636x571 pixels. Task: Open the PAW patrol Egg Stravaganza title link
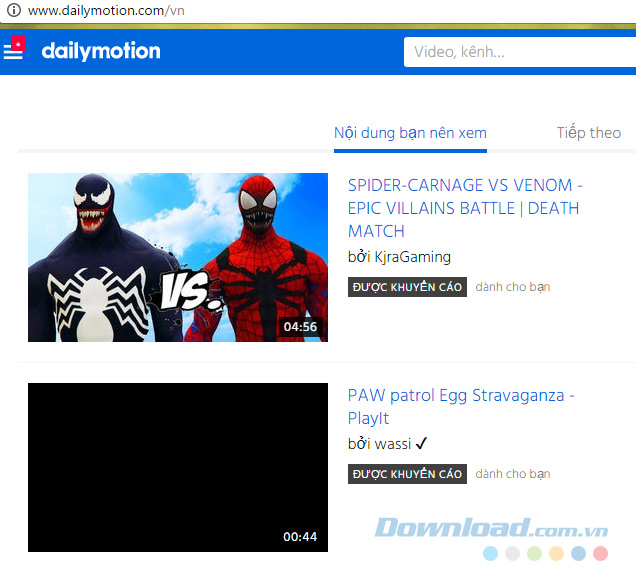coord(461,406)
